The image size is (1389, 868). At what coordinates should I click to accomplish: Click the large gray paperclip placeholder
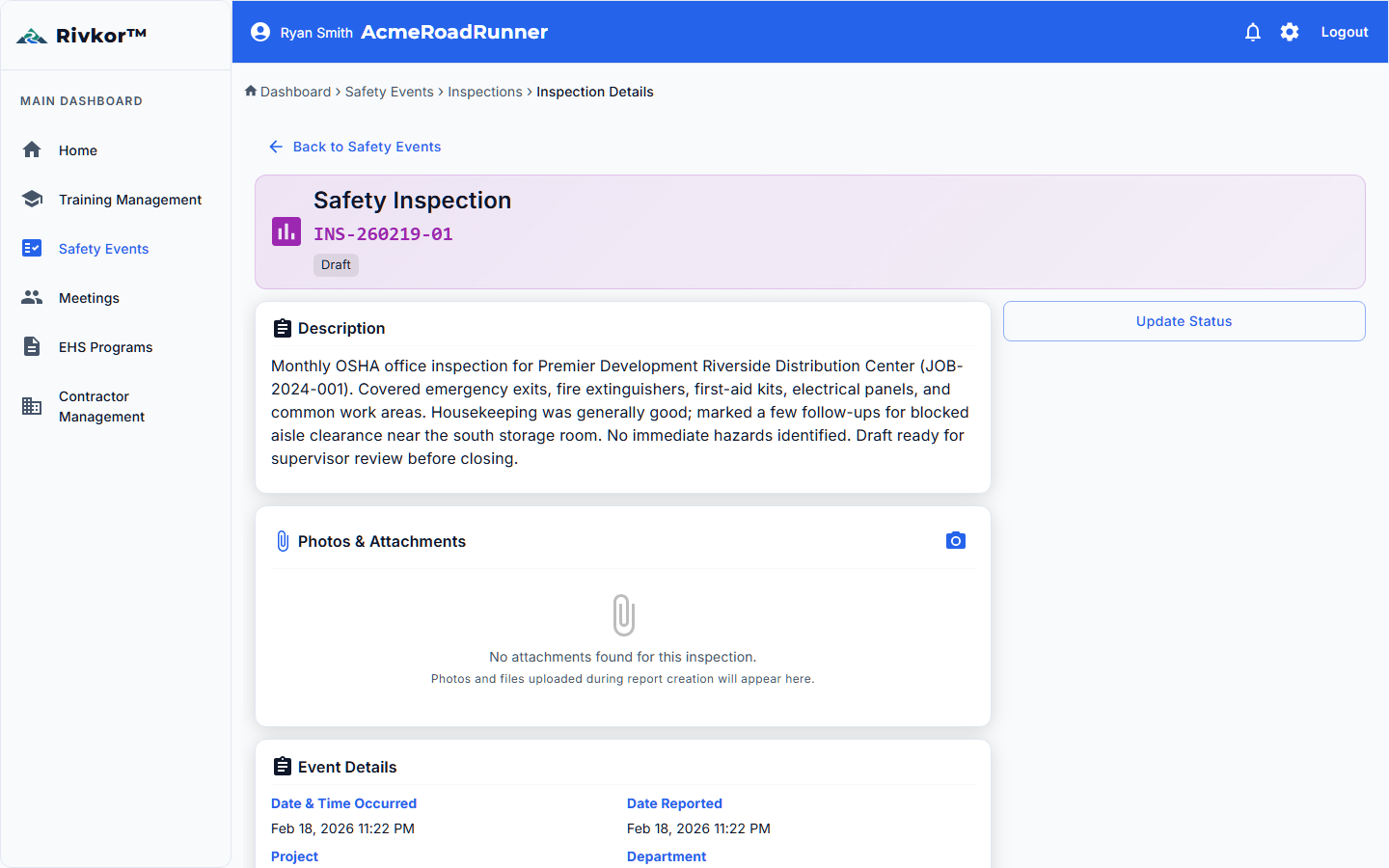(x=623, y=614)
